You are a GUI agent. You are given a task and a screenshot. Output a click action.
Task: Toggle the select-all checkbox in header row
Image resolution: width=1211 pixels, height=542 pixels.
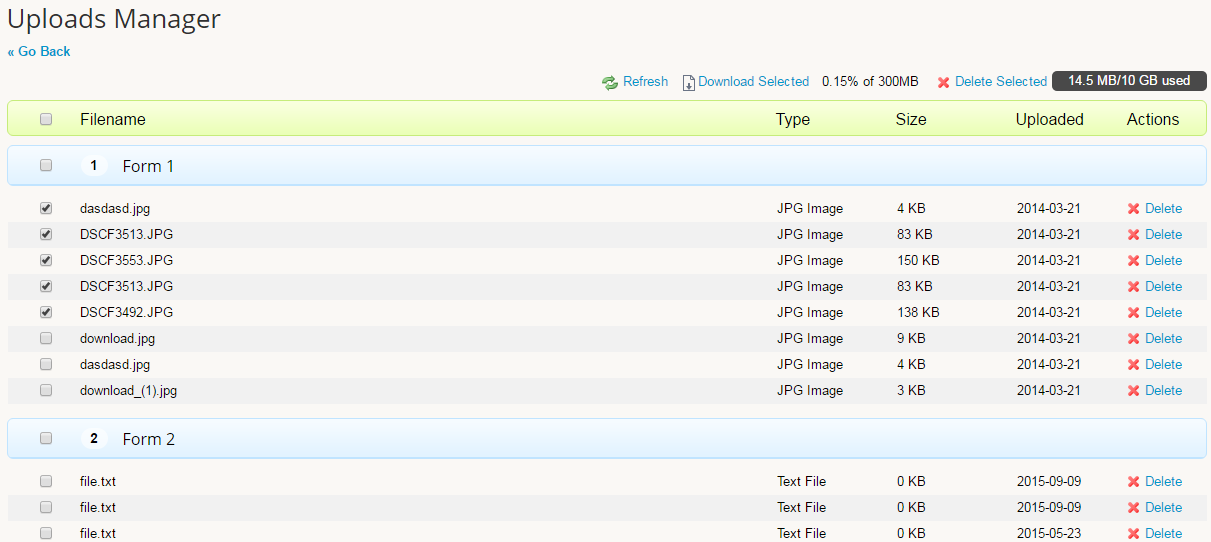[x=46, y=119]
